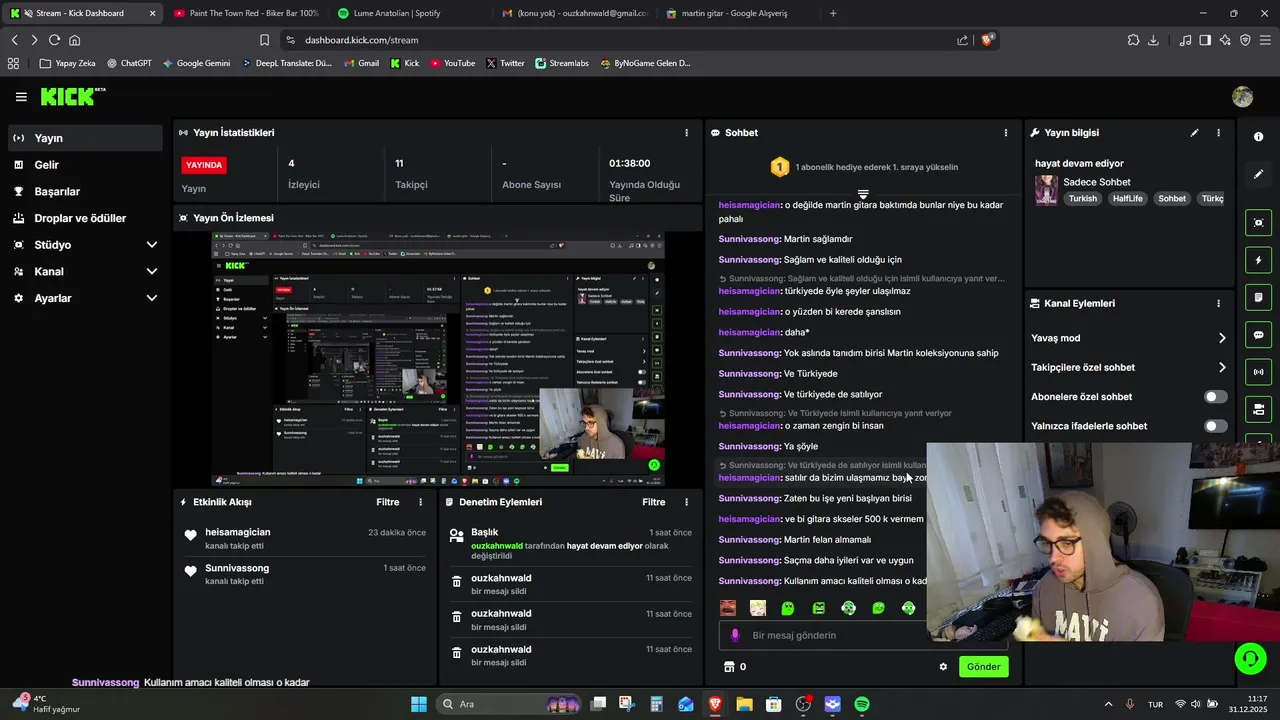The height and width of the screenshot is (720, 1280).
Task: Click the Turkish tag
Action: [x=1082, y=198]
